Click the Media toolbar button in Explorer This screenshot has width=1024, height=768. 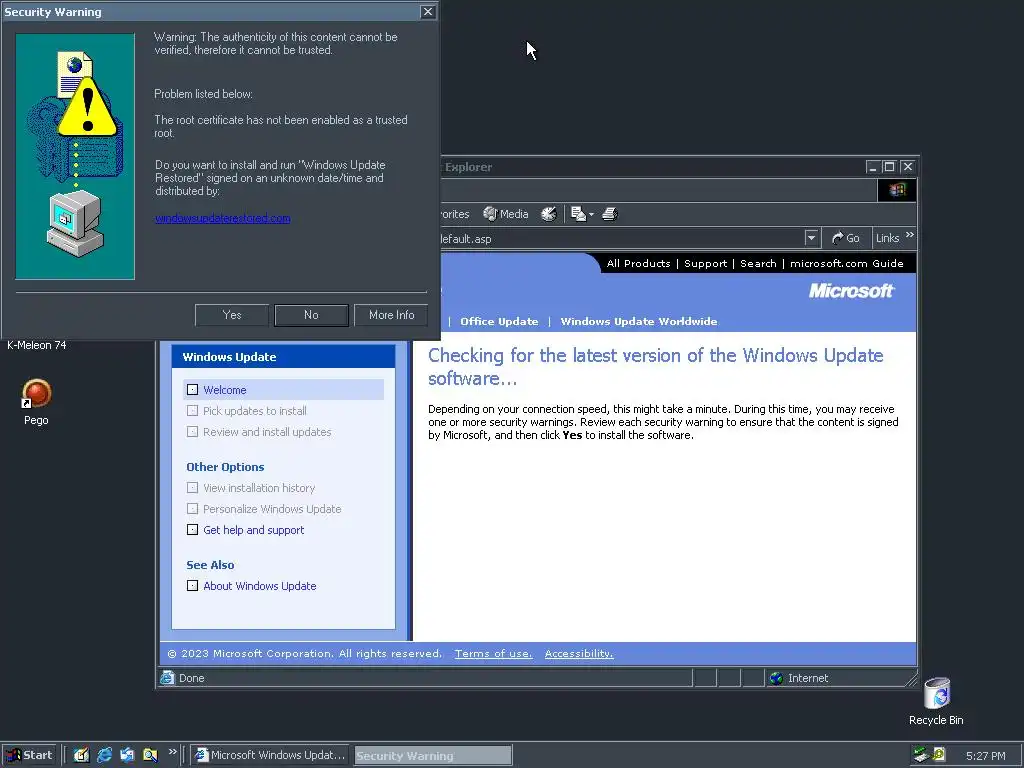[506, 214]
